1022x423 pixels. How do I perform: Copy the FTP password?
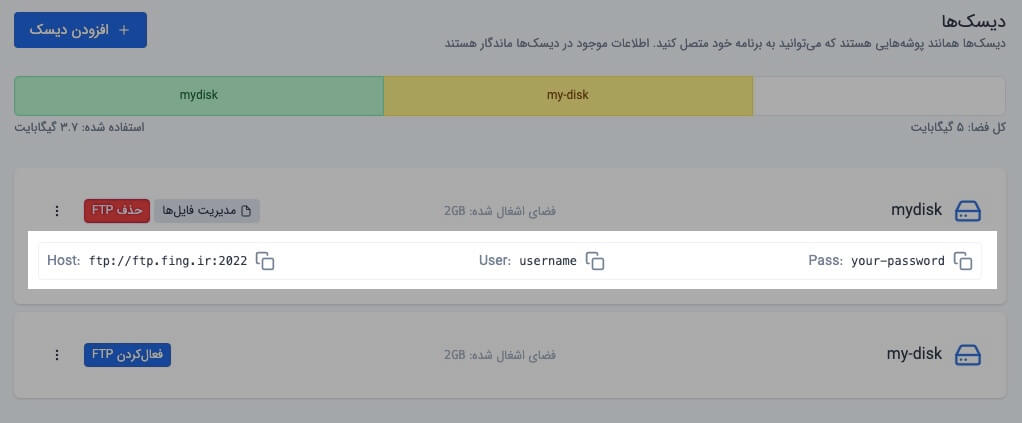pos(963,261)
